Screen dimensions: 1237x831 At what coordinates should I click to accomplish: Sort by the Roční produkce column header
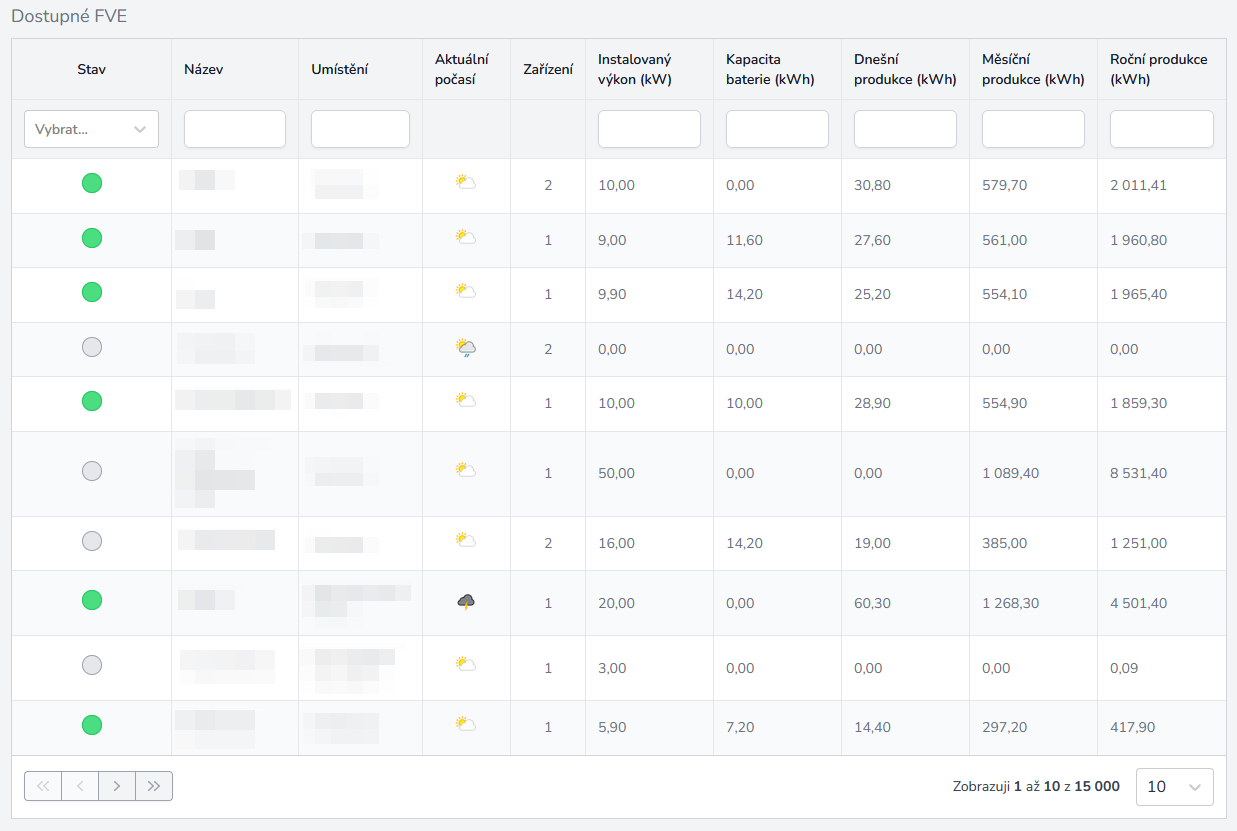point(1159,69)
